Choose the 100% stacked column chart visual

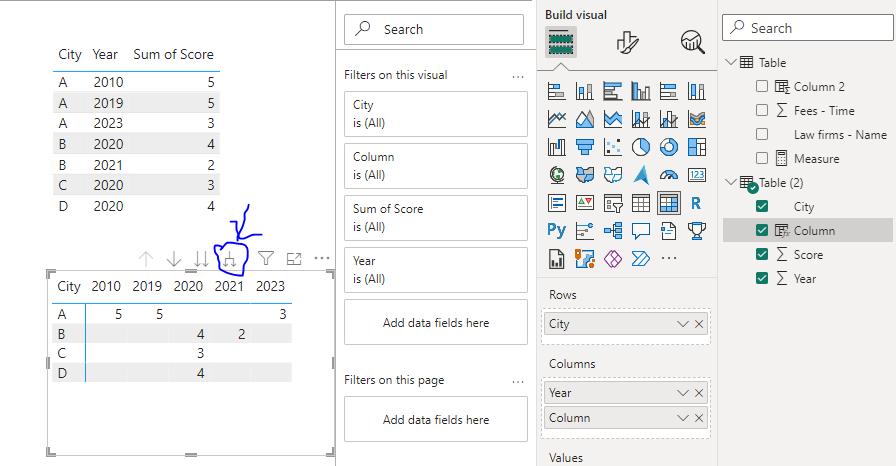point(697,91)
